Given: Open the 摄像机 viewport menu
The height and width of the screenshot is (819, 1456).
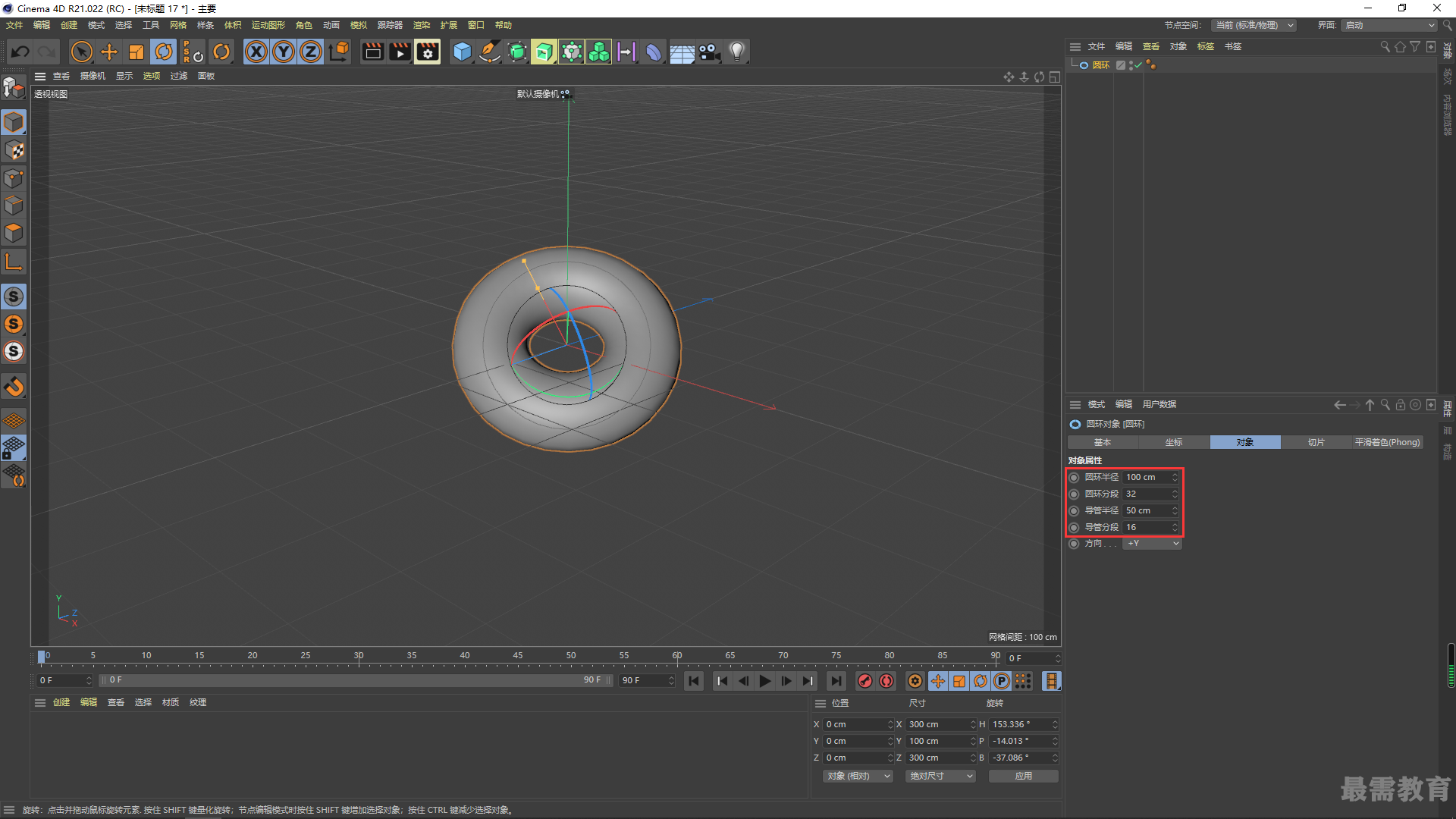Looking at the screenshot, I should 93,76.
